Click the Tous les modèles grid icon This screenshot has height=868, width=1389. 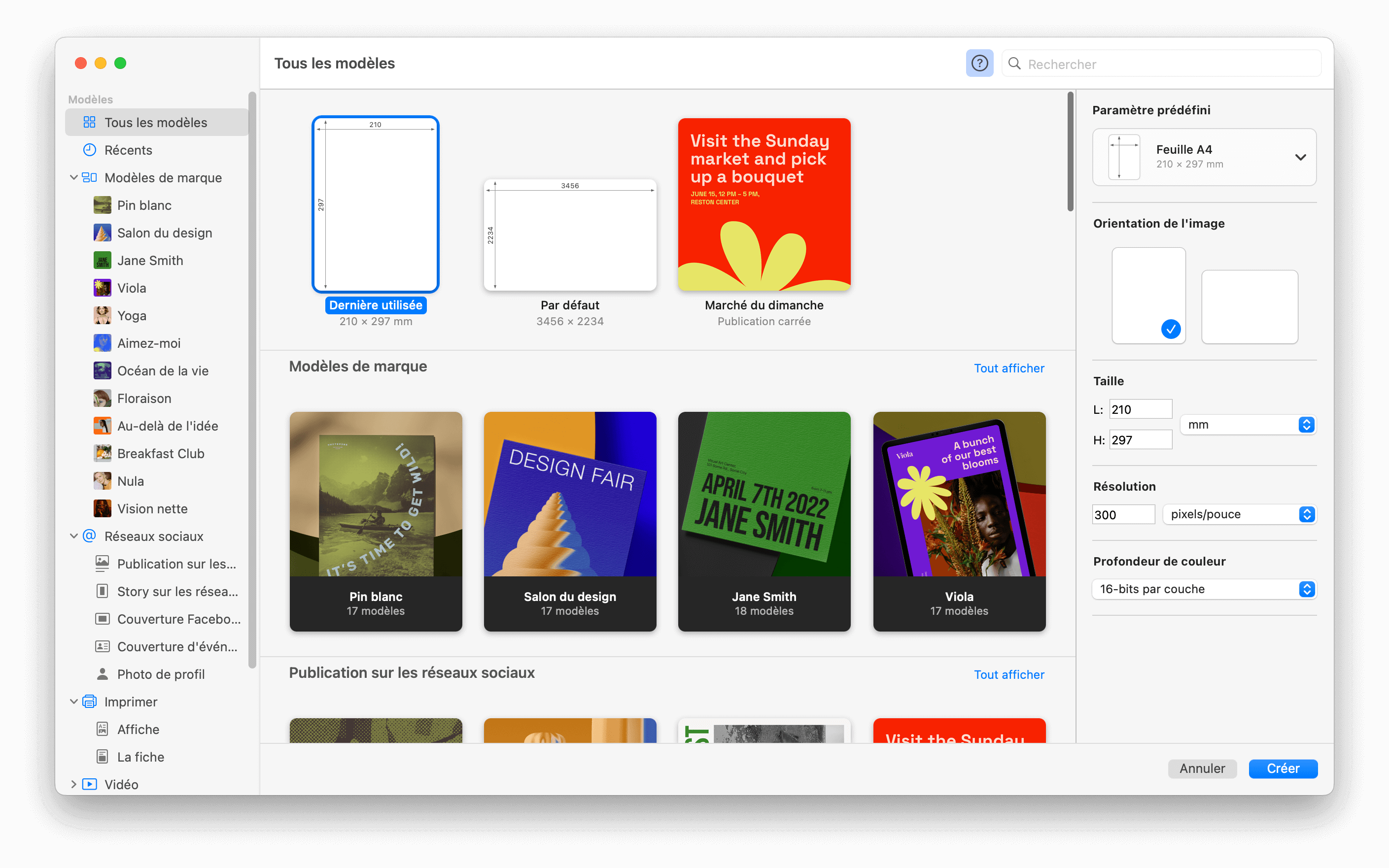[x=89, y=122]
